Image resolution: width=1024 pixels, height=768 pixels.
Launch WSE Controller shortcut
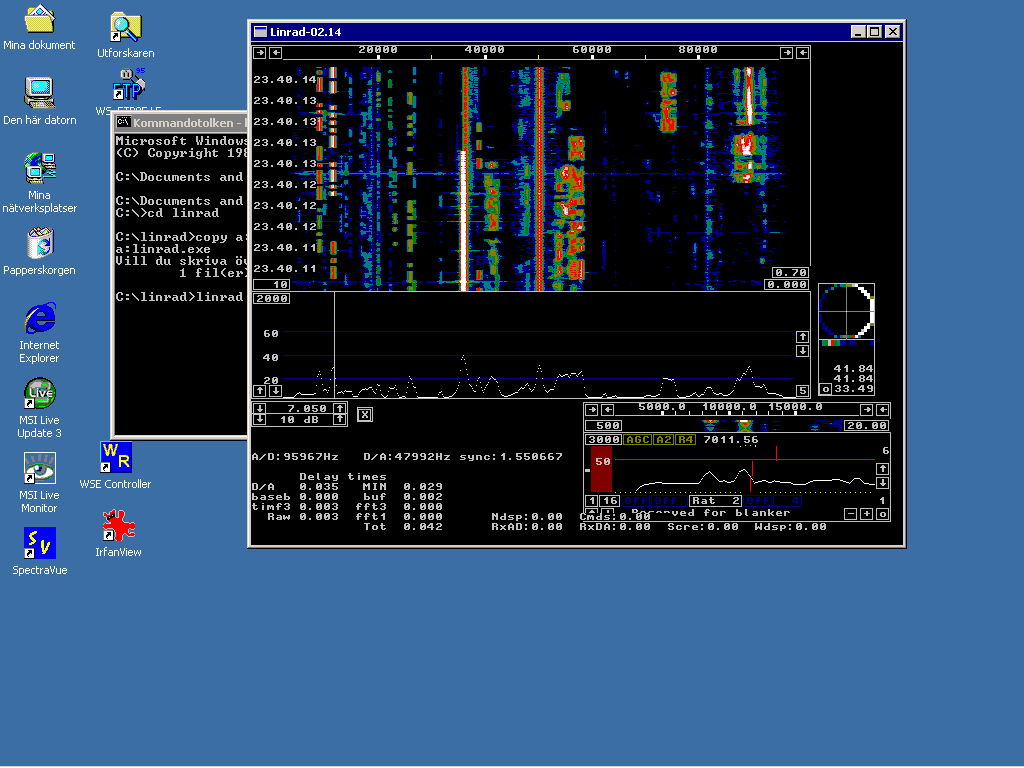[x=116, y=466]
